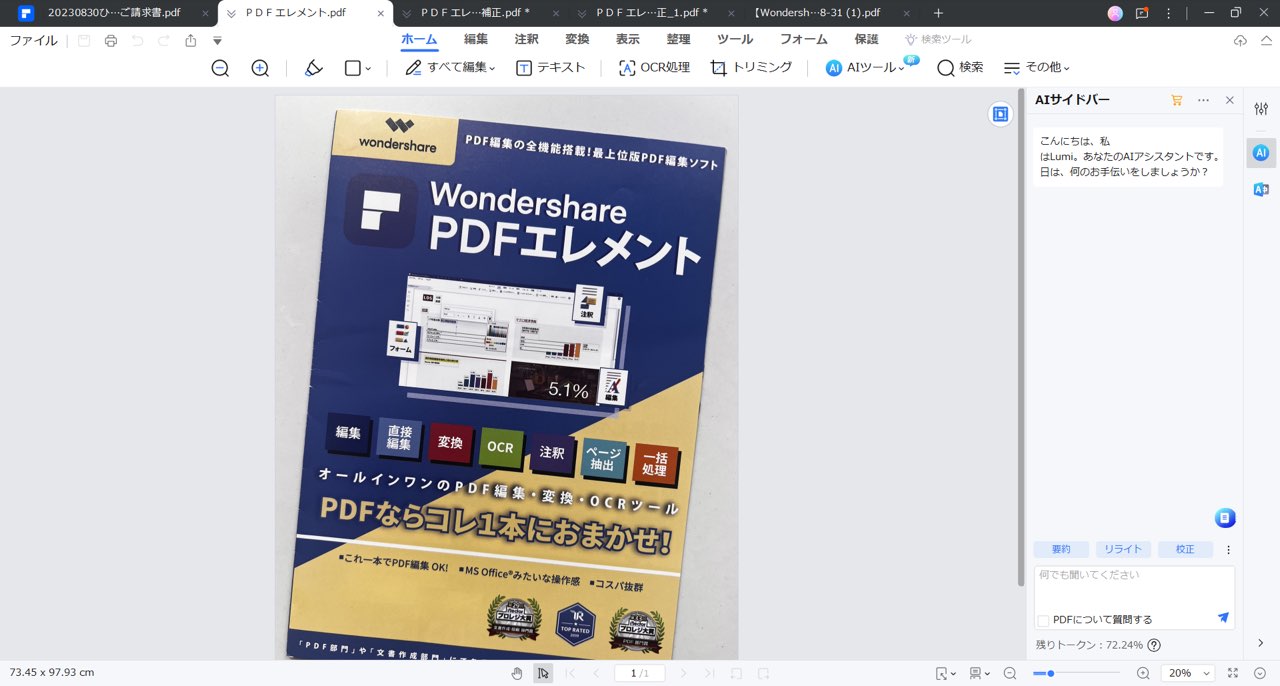
Task: Run OCR処理 on the document
Action: [x=653, y=67]
